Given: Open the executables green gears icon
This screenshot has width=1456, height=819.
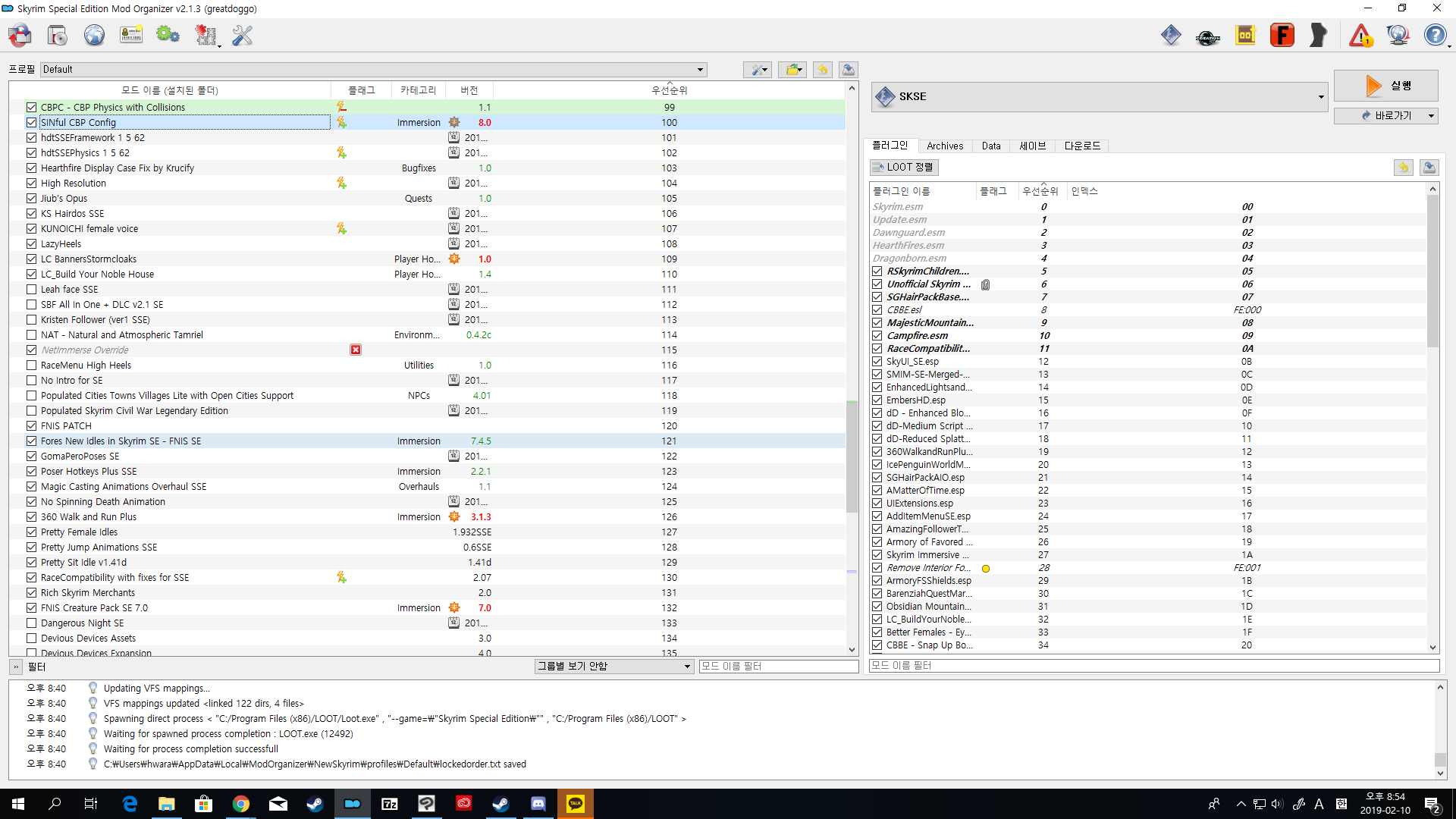Looking at the screenshot, I should (168, 35).
